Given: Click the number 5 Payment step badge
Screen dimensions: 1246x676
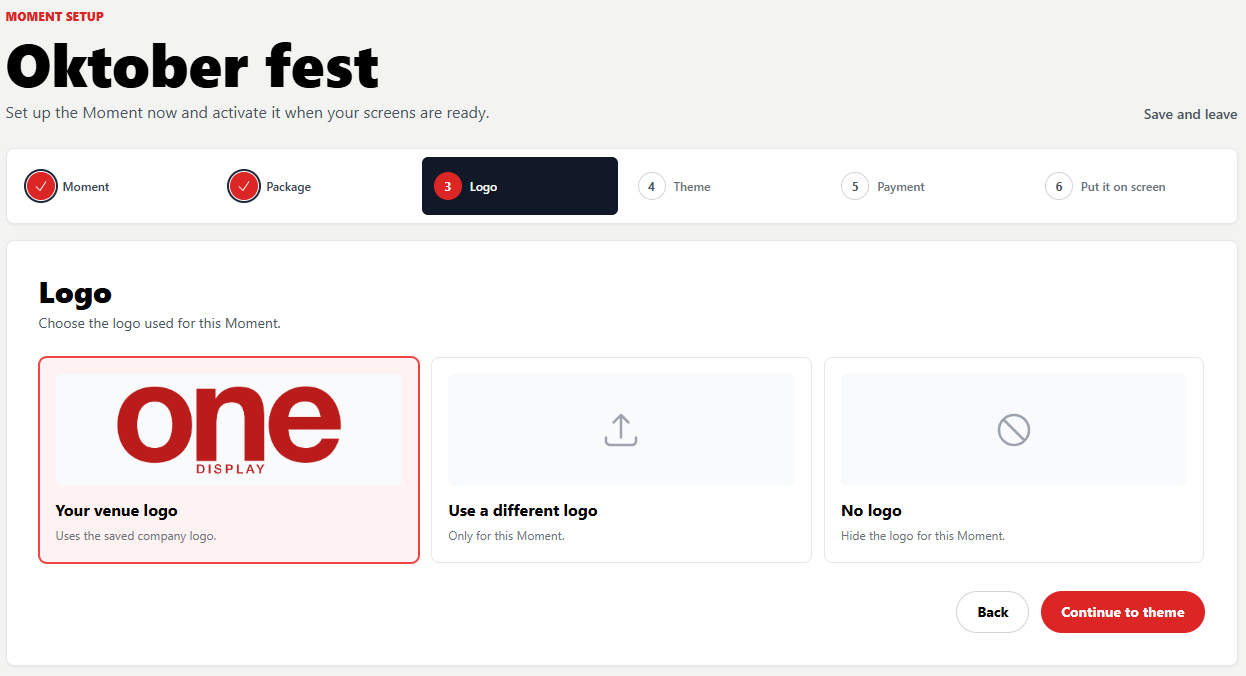Looking at the screenshot, I should point(855,187).
